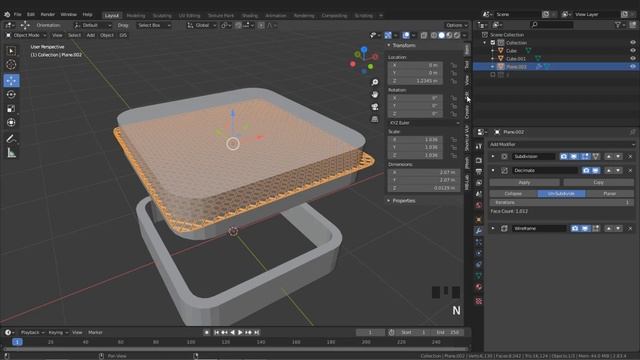This screenshot has height=360, width=640.
Task: Remove the Decimate modifier with X
Action: click(630, 171)
